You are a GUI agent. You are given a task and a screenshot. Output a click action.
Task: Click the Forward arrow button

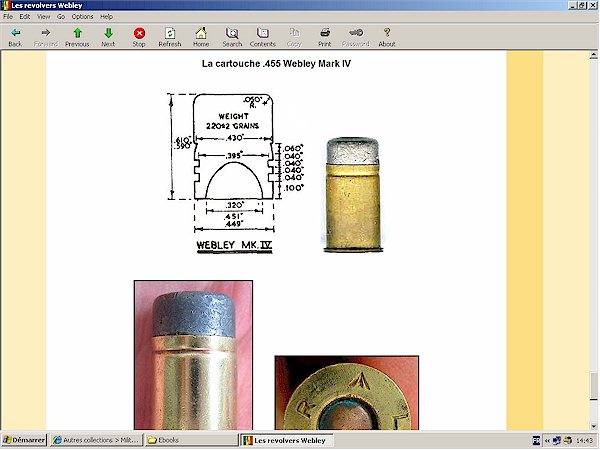(46, 37)
